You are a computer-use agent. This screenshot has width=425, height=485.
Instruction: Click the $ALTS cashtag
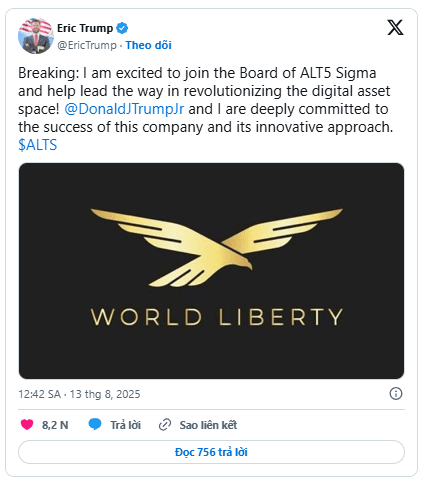(x=38, y=145)
